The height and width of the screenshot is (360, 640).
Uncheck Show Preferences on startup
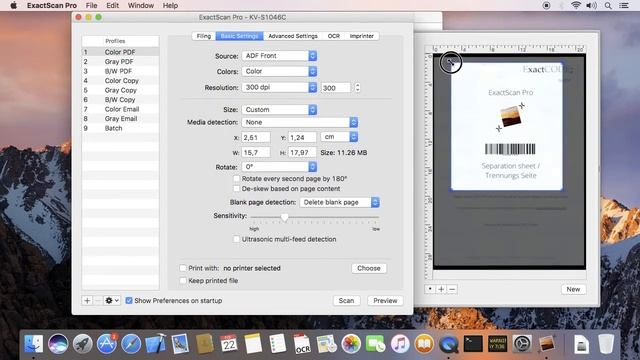coord(129,300)
